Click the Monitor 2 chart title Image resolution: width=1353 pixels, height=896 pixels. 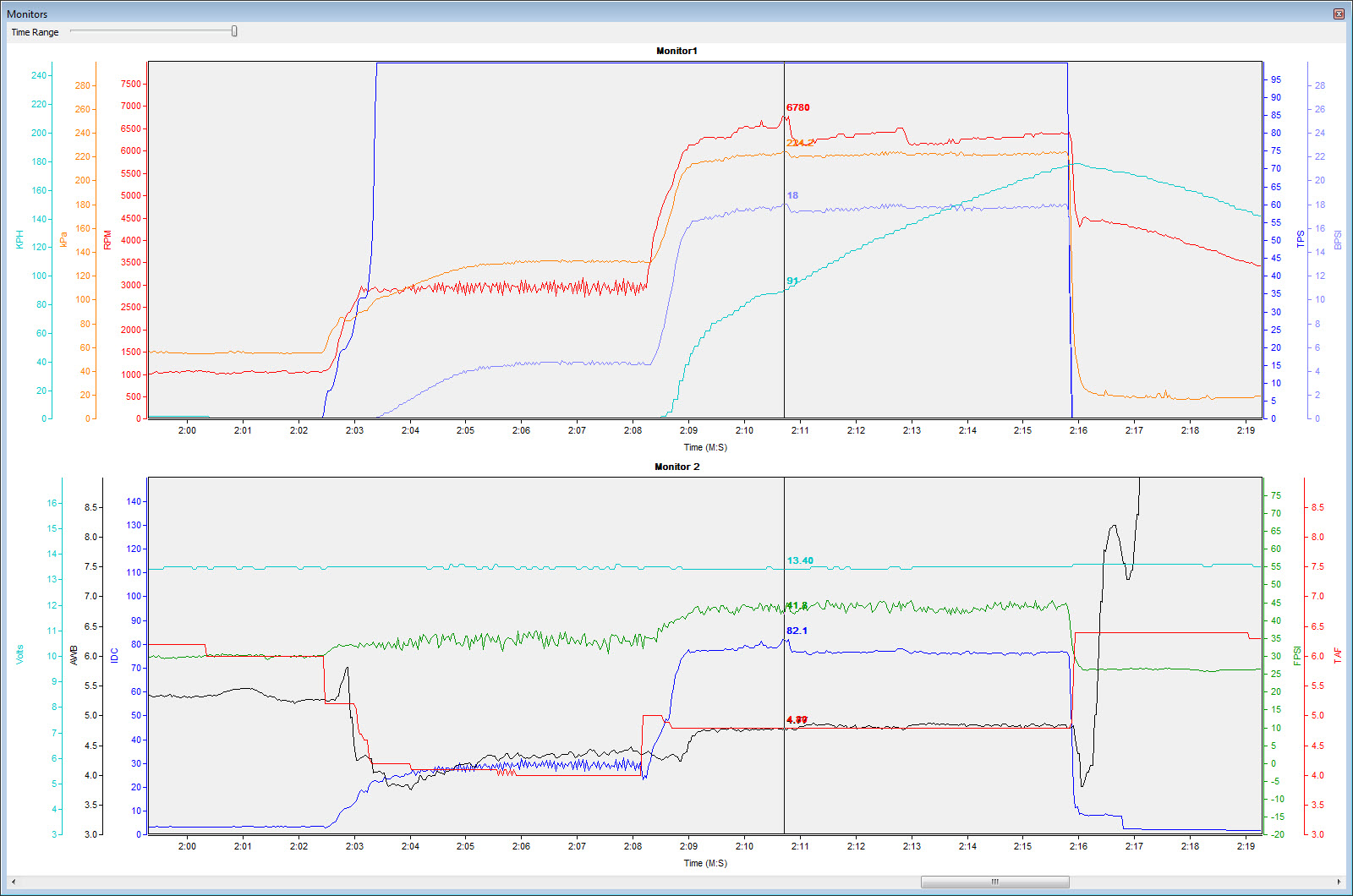click(676, 467)
